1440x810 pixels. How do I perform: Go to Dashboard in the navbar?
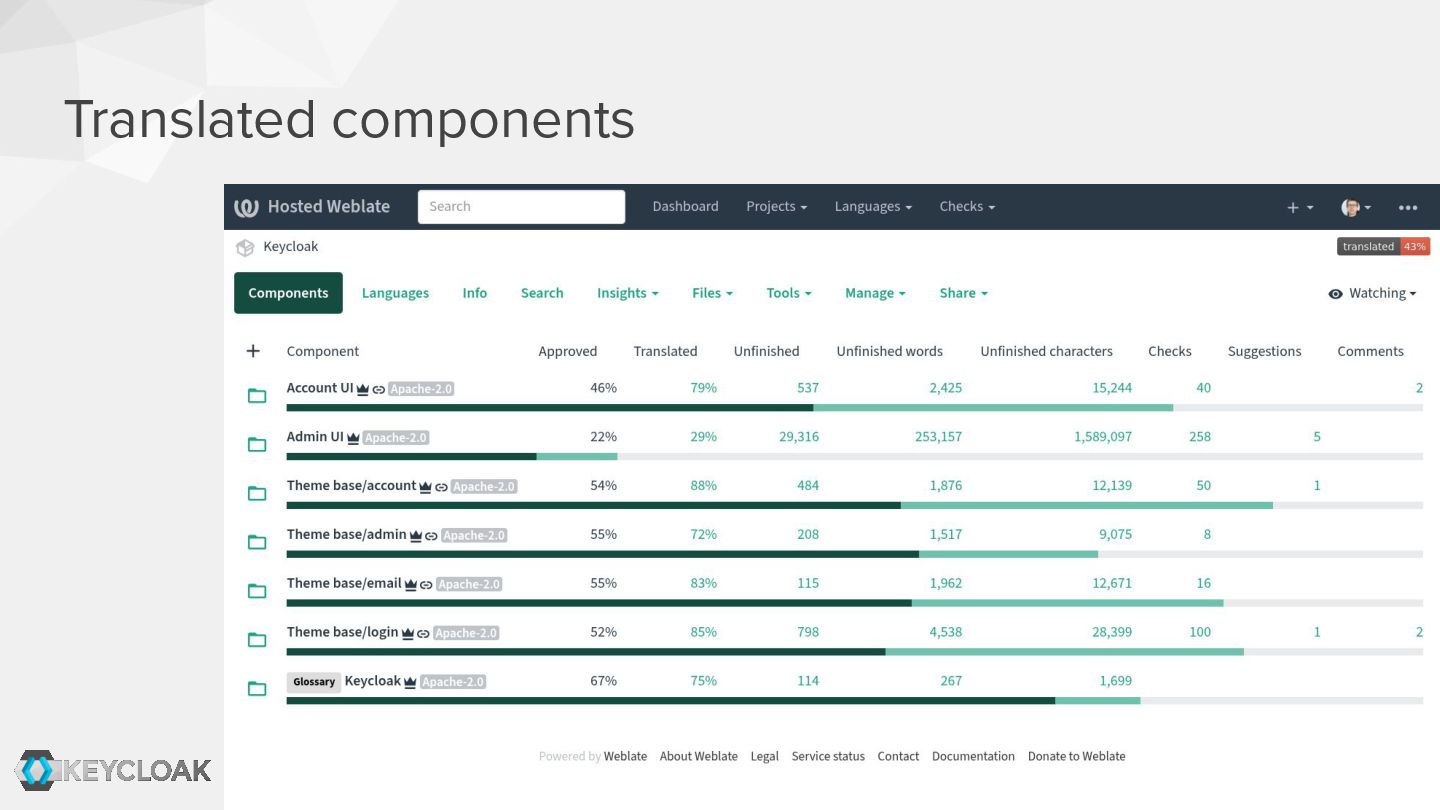tap(685, 207)
